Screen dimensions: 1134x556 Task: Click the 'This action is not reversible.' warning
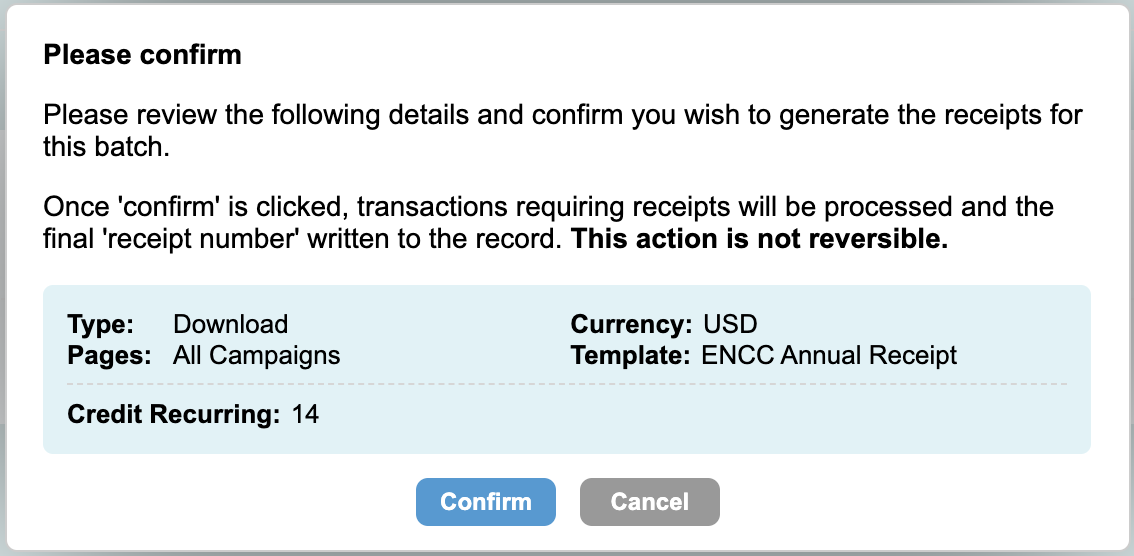(x=760, y=241)
